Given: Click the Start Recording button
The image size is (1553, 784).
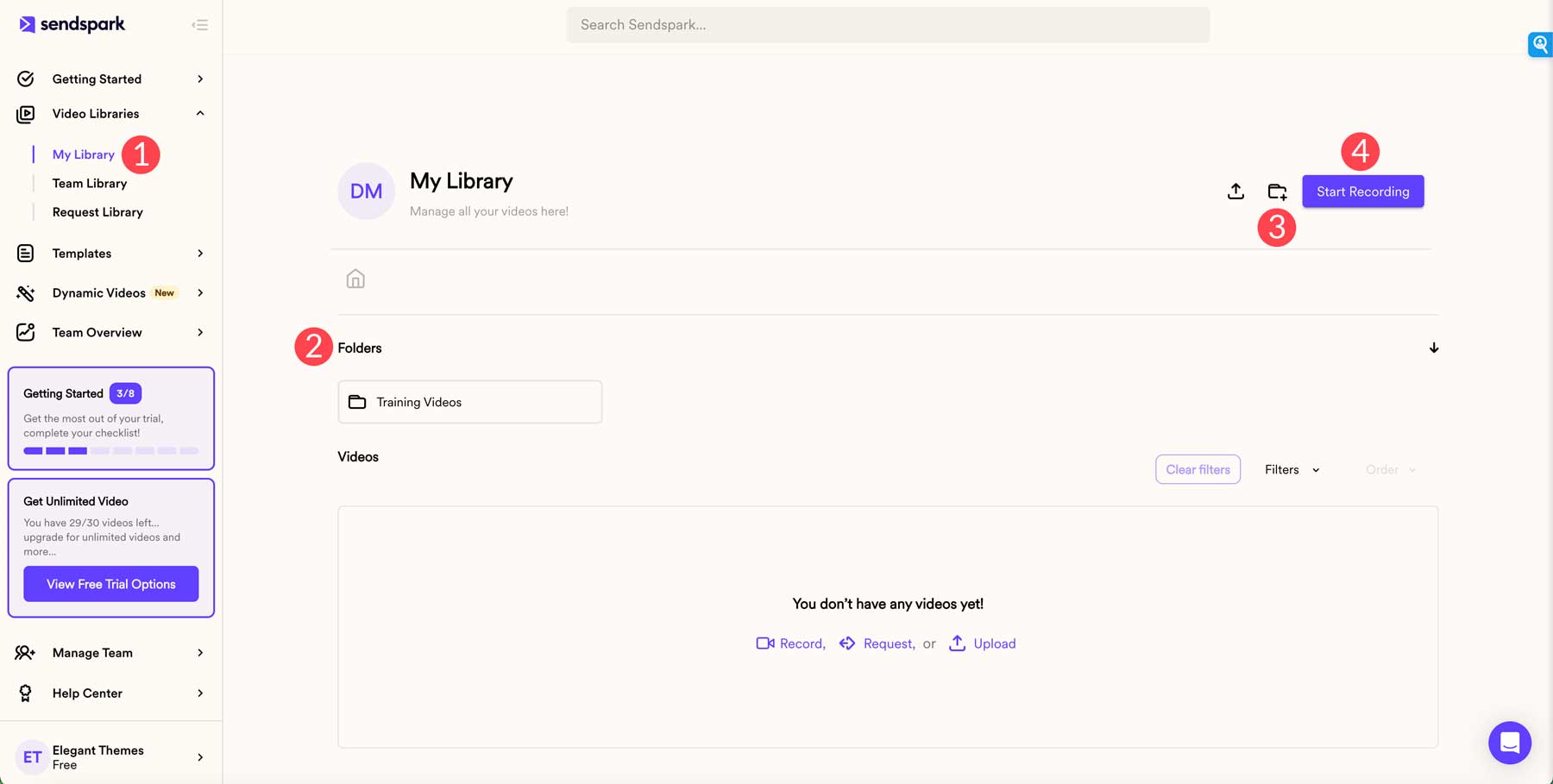Looking at the screenshot, I should 1362,191.
